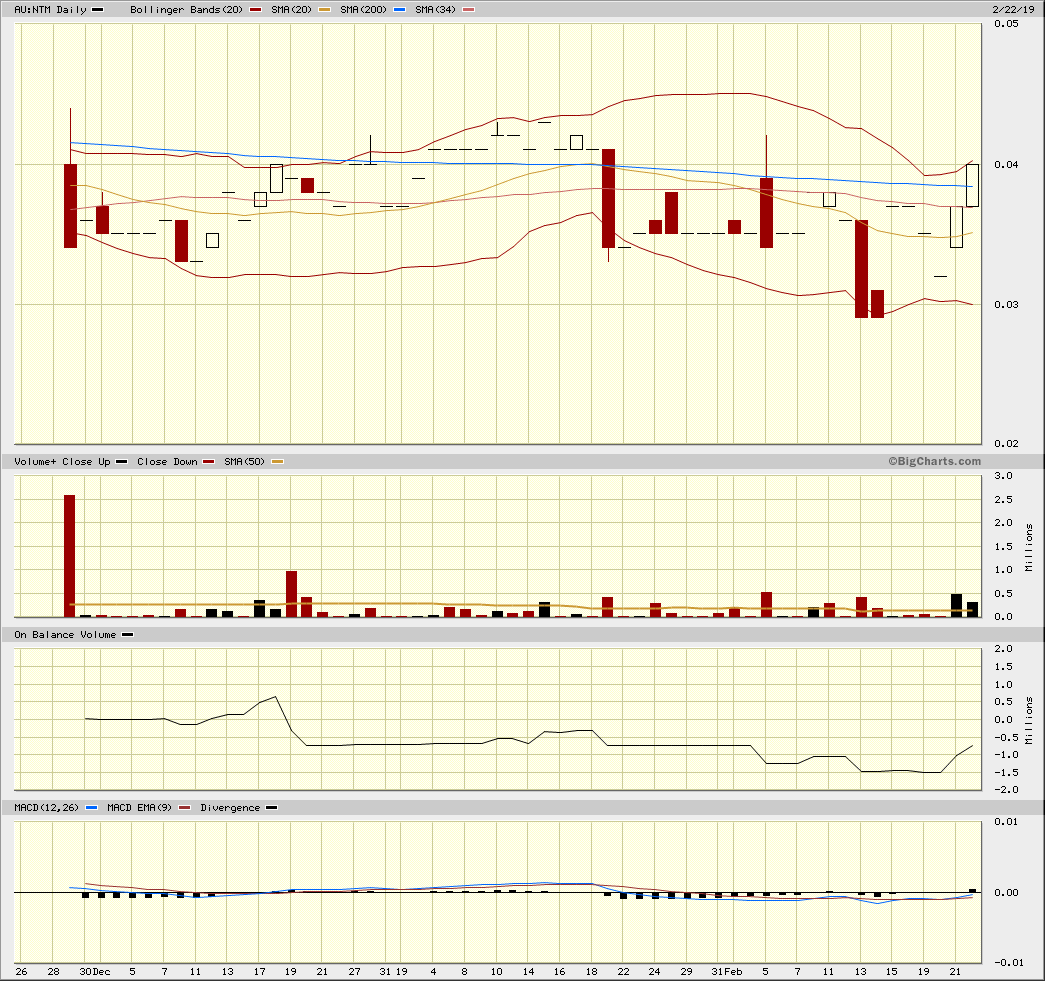Click the orange SMA(20) legend swatch
Screen dimensions: 1045x981
coord(325,9)
